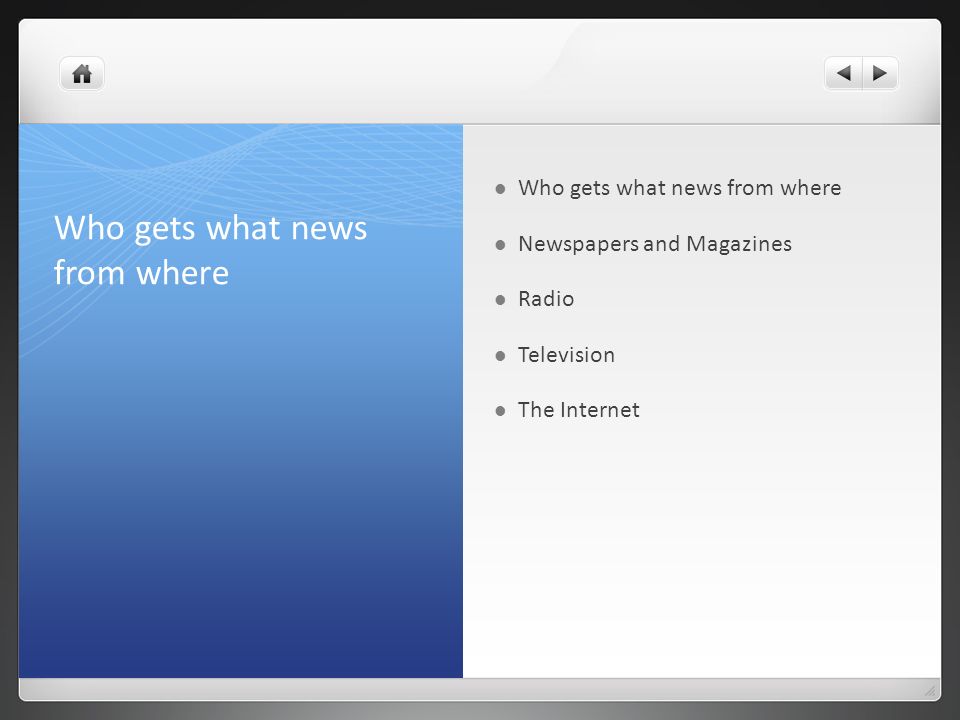Click the slide title in the blue panel
960x720 pixels.
[x=210, y=250]
